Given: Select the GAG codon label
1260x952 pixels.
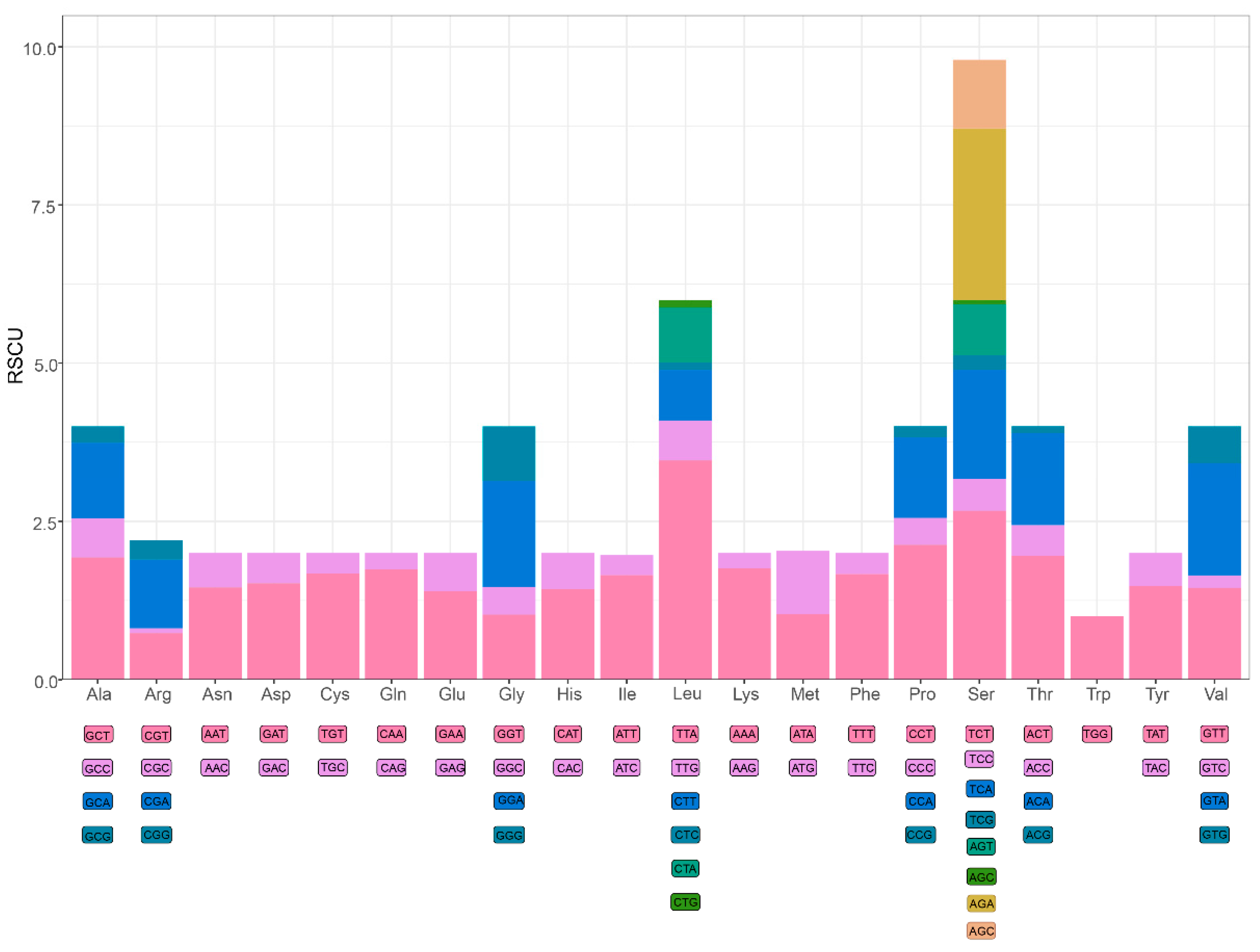Looking at the screenshot, I should click(x=451, y=767).
